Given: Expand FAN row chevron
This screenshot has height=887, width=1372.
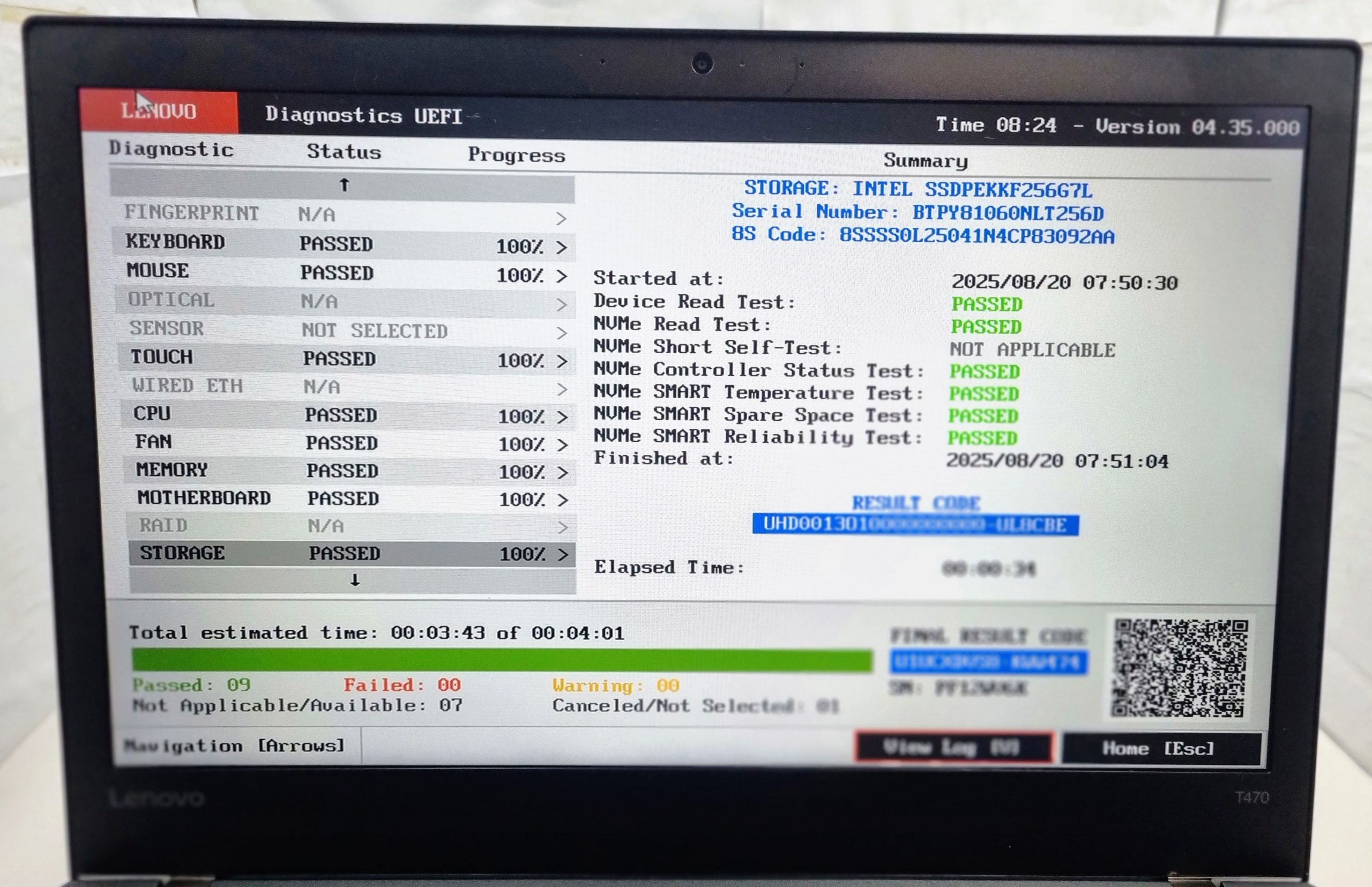Looking at the screenshot, I should coord(562,445).
